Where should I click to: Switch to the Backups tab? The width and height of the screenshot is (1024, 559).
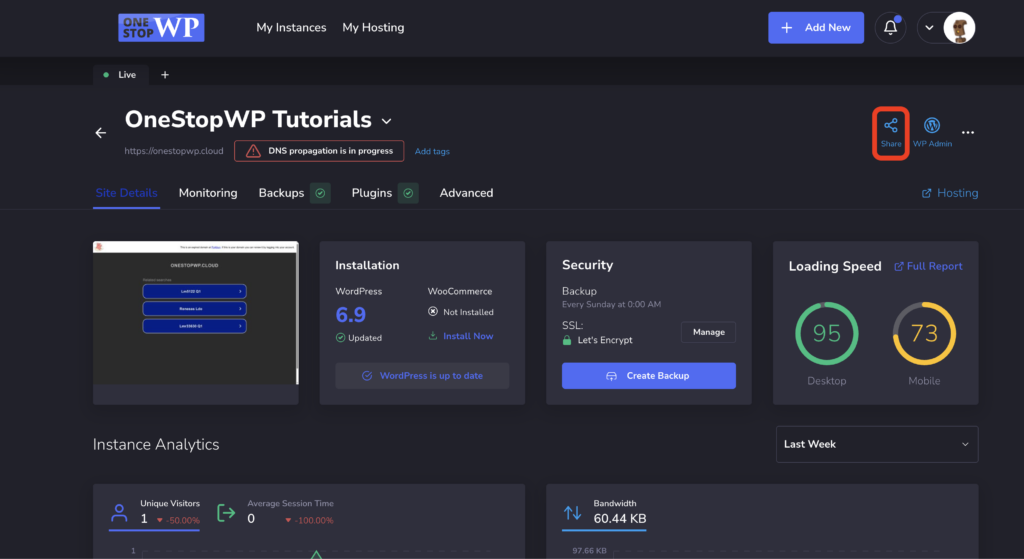pyautogui.click(x=281, y=193)
